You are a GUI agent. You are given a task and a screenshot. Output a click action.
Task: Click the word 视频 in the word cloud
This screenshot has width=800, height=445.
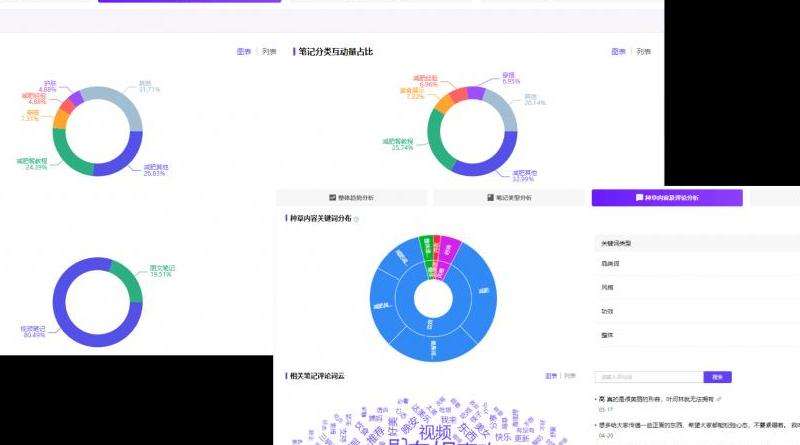(x=435, y=432)
